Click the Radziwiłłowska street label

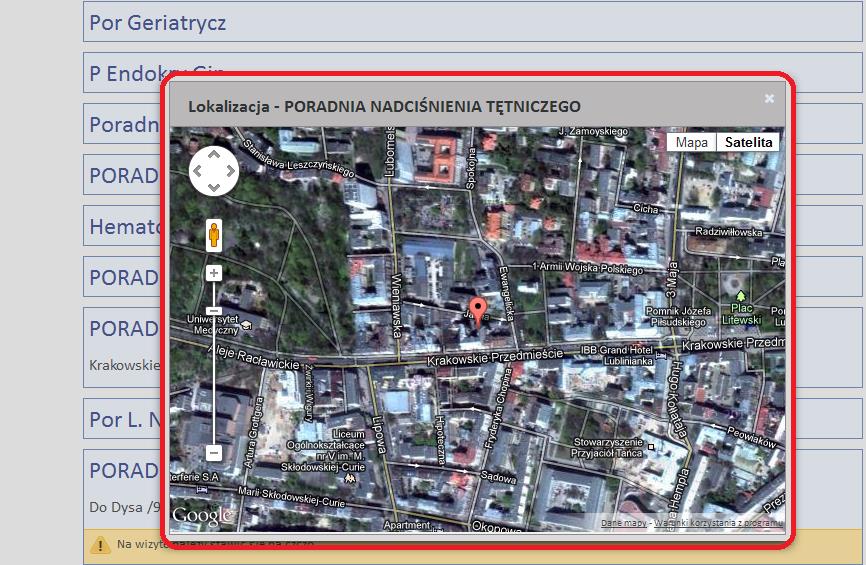point(728,232)
